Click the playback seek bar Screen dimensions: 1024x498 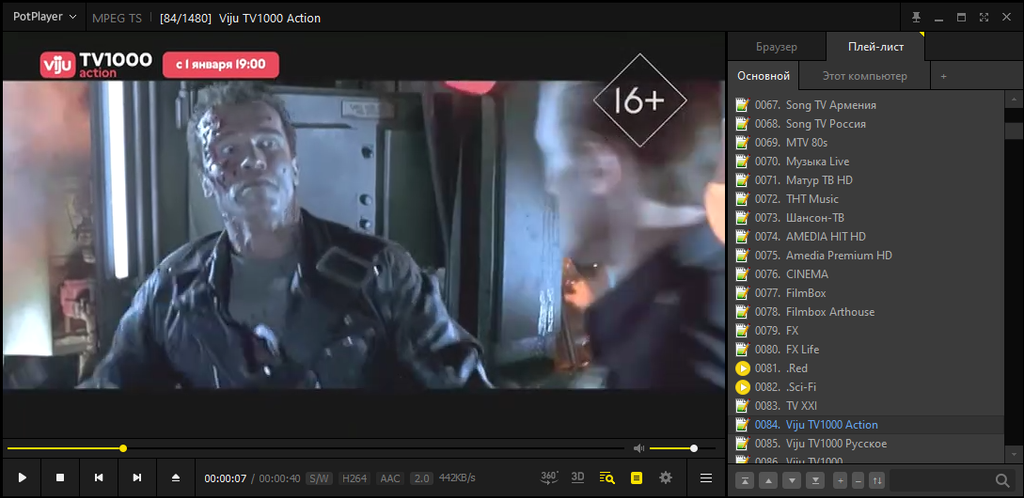point(315,448)
